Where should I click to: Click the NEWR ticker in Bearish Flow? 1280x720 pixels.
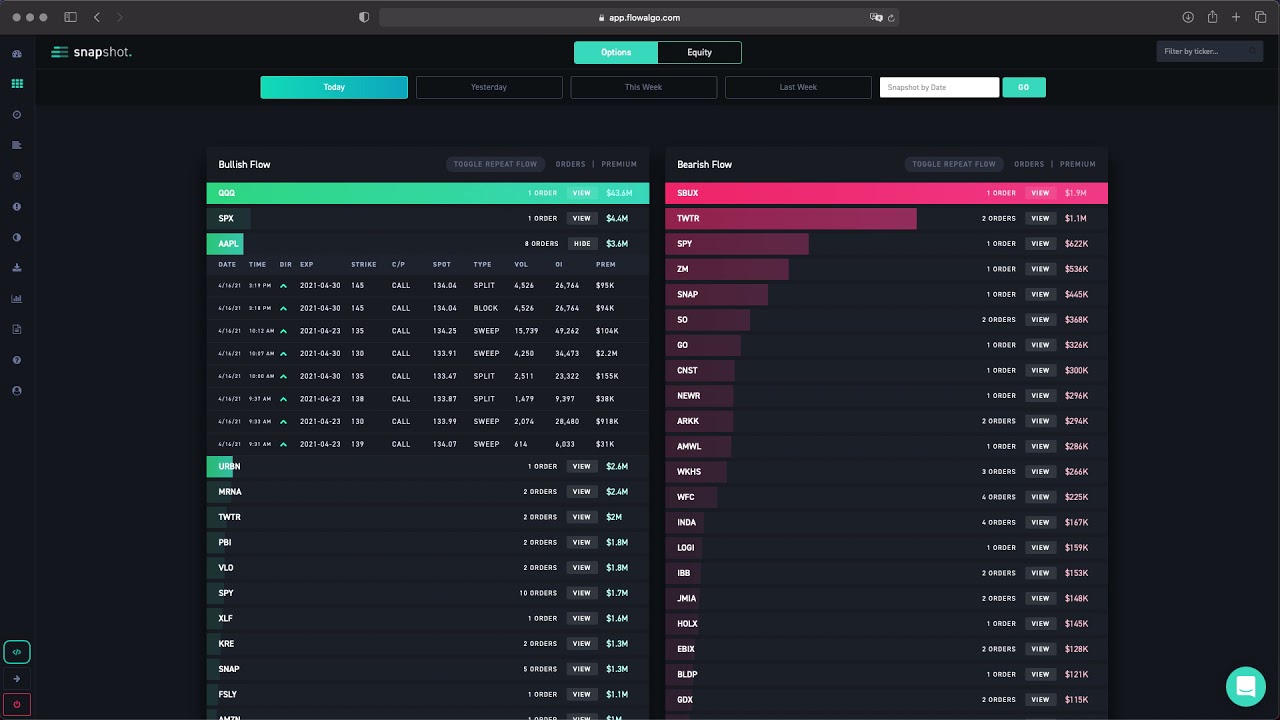[x=688, y=396]
